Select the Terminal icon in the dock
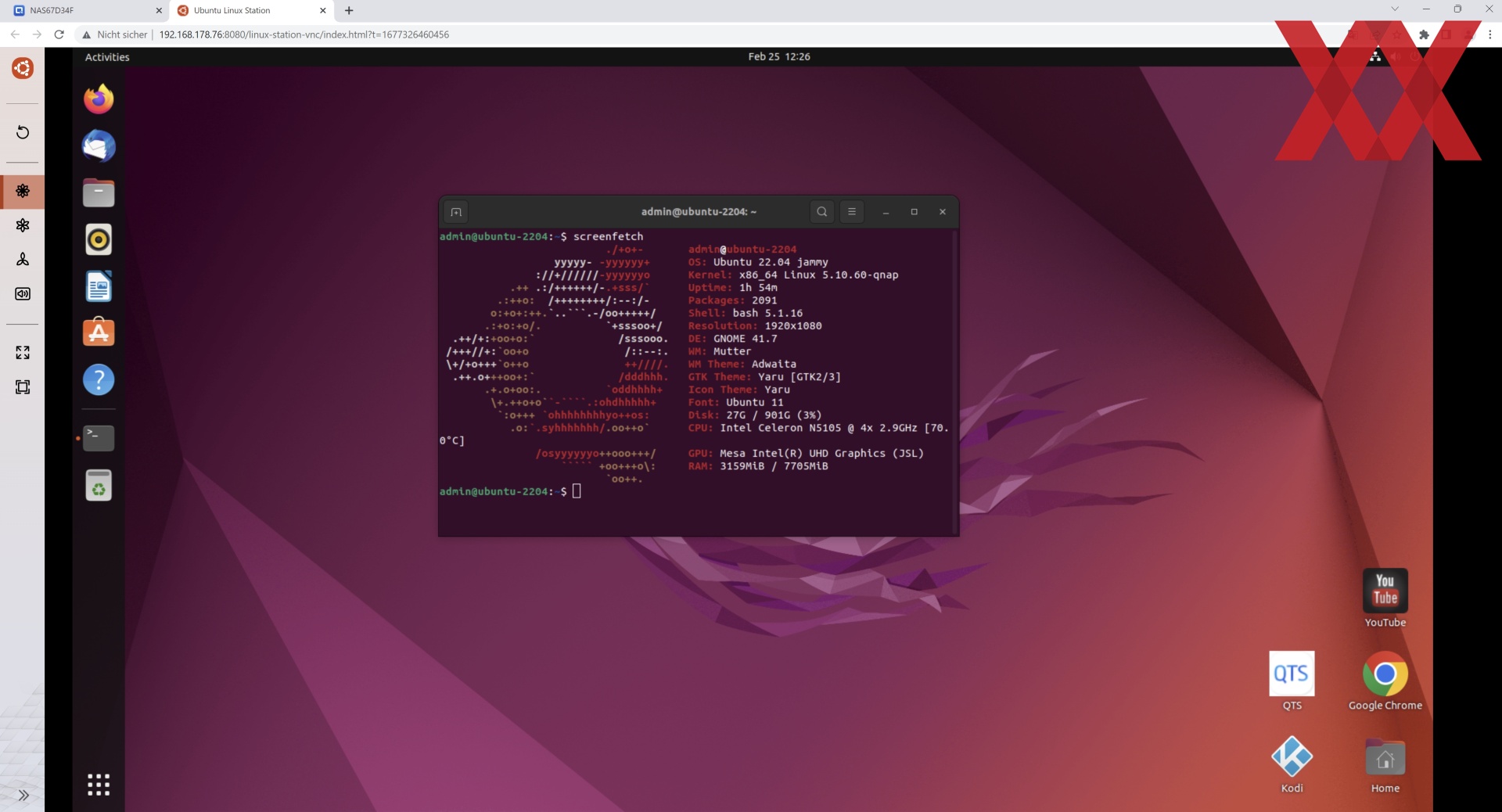 click(x=99, y=438)
